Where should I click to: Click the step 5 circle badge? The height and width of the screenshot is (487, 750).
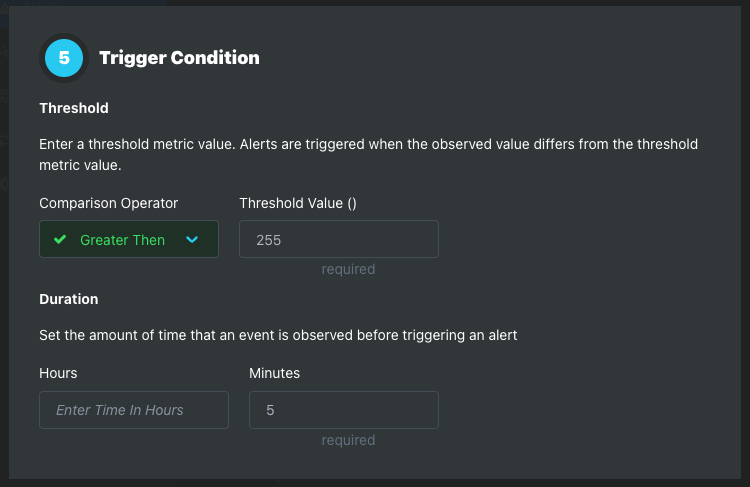pos(64,58)
